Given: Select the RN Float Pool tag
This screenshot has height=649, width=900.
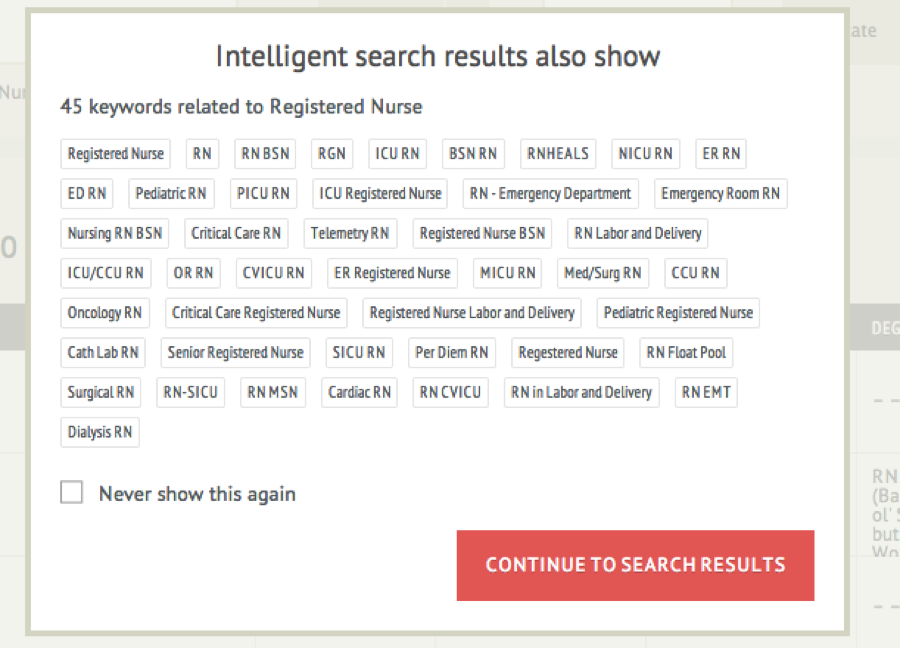Looking at the screenshot, I should 686,353.
